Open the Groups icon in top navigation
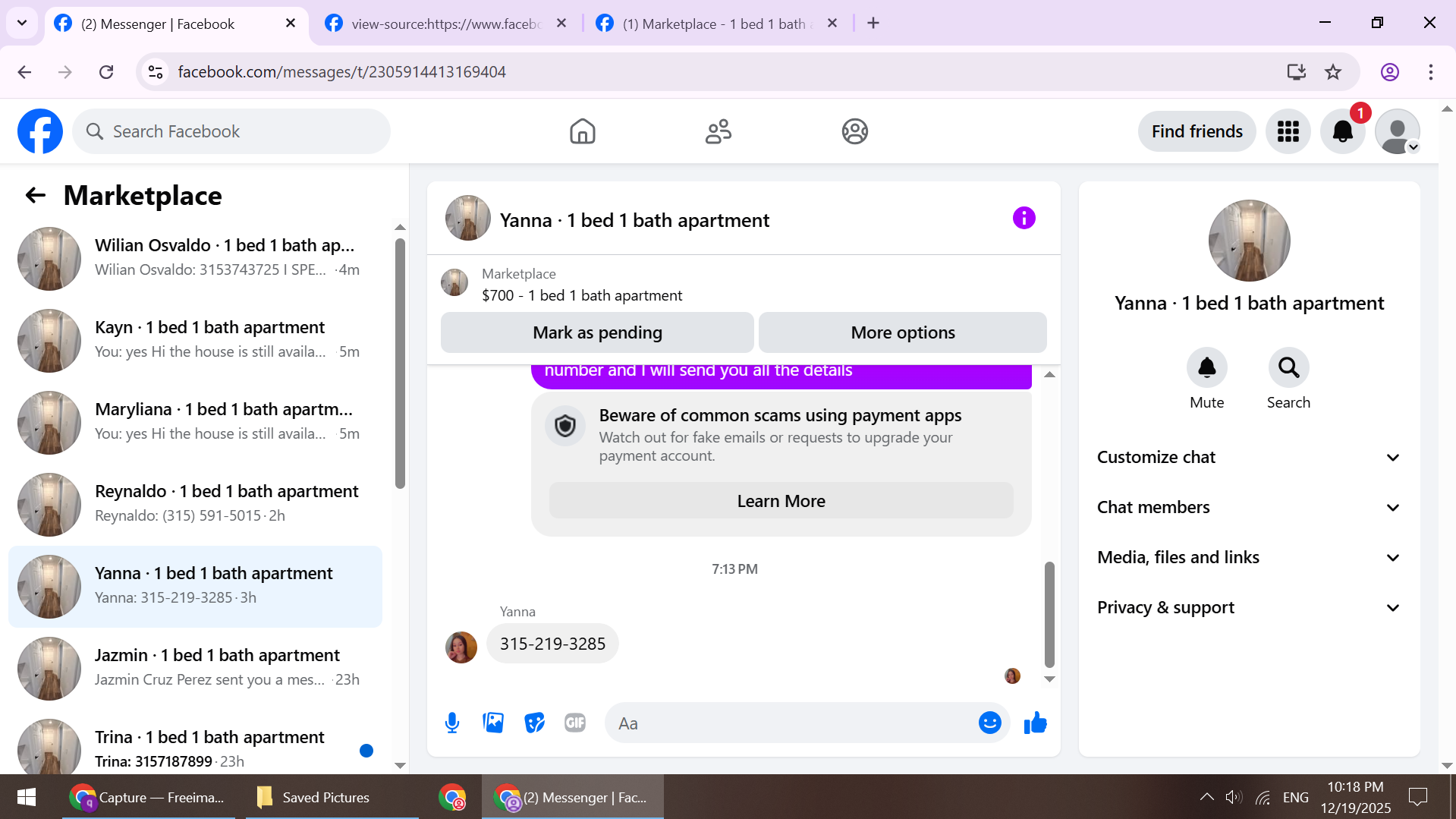This screenshot has width=1456, height=819. [854, 131]
